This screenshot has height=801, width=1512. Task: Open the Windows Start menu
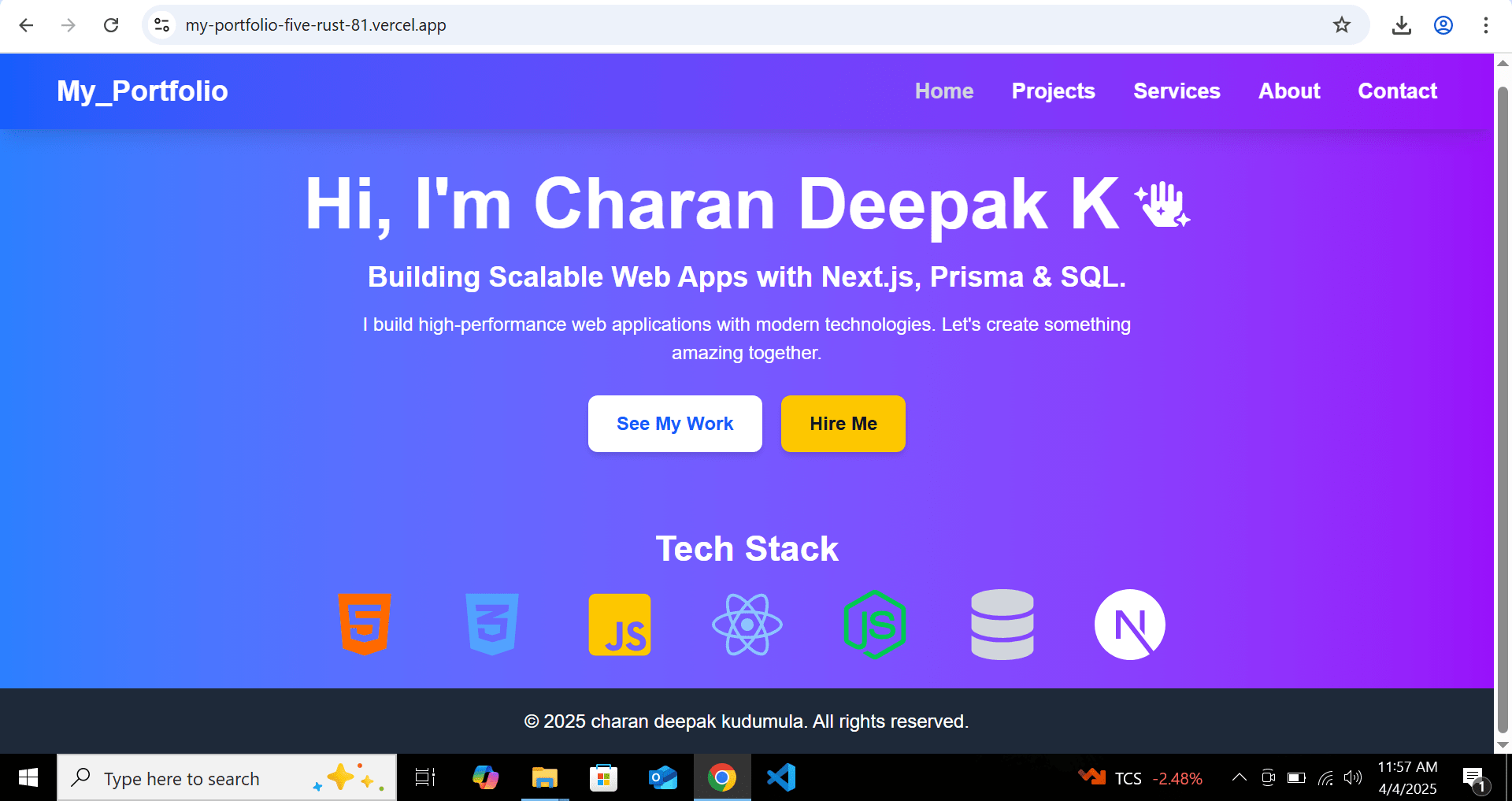pos(28,778)
